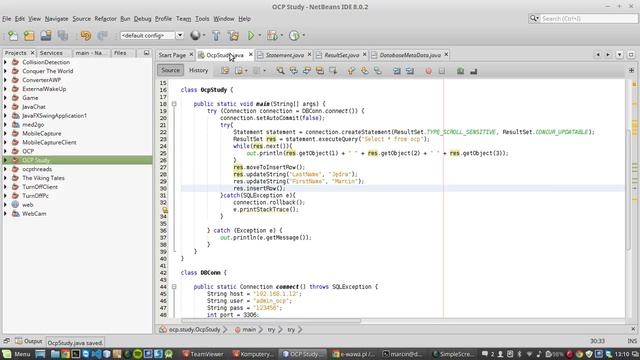This screenshot has width=640, height=360.
Task: Click the Clean and Build Project icon
Action: pos(233,36)
